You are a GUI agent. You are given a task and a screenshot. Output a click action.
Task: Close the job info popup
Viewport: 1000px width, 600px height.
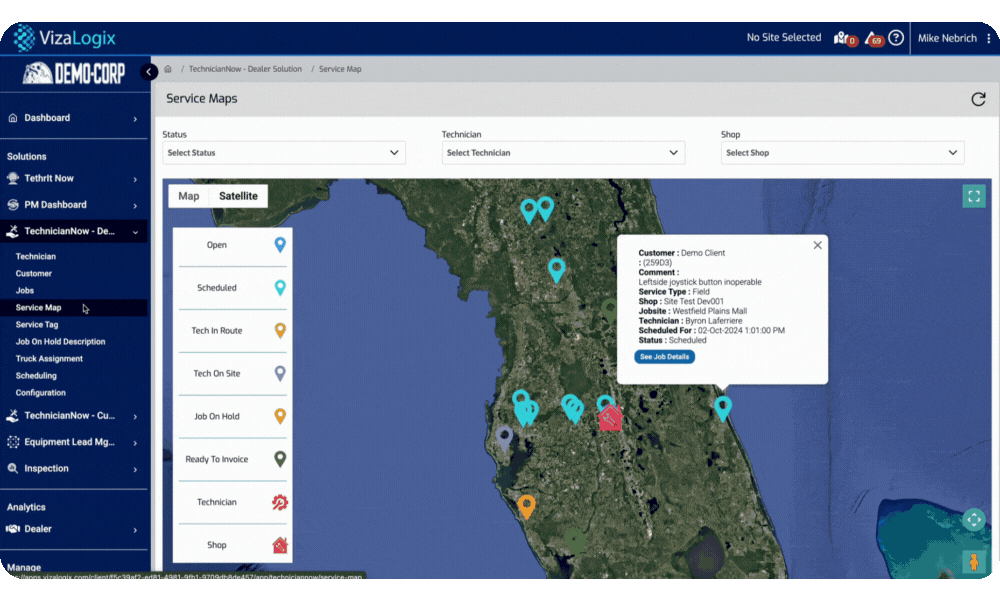point(818,245)
